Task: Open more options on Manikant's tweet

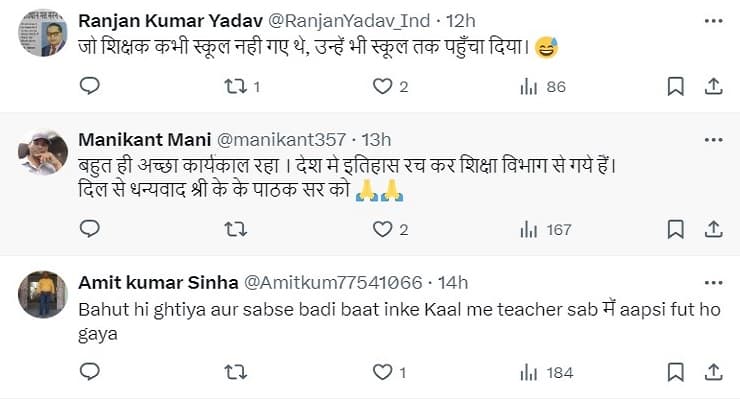Action: (x=712, y=138)
